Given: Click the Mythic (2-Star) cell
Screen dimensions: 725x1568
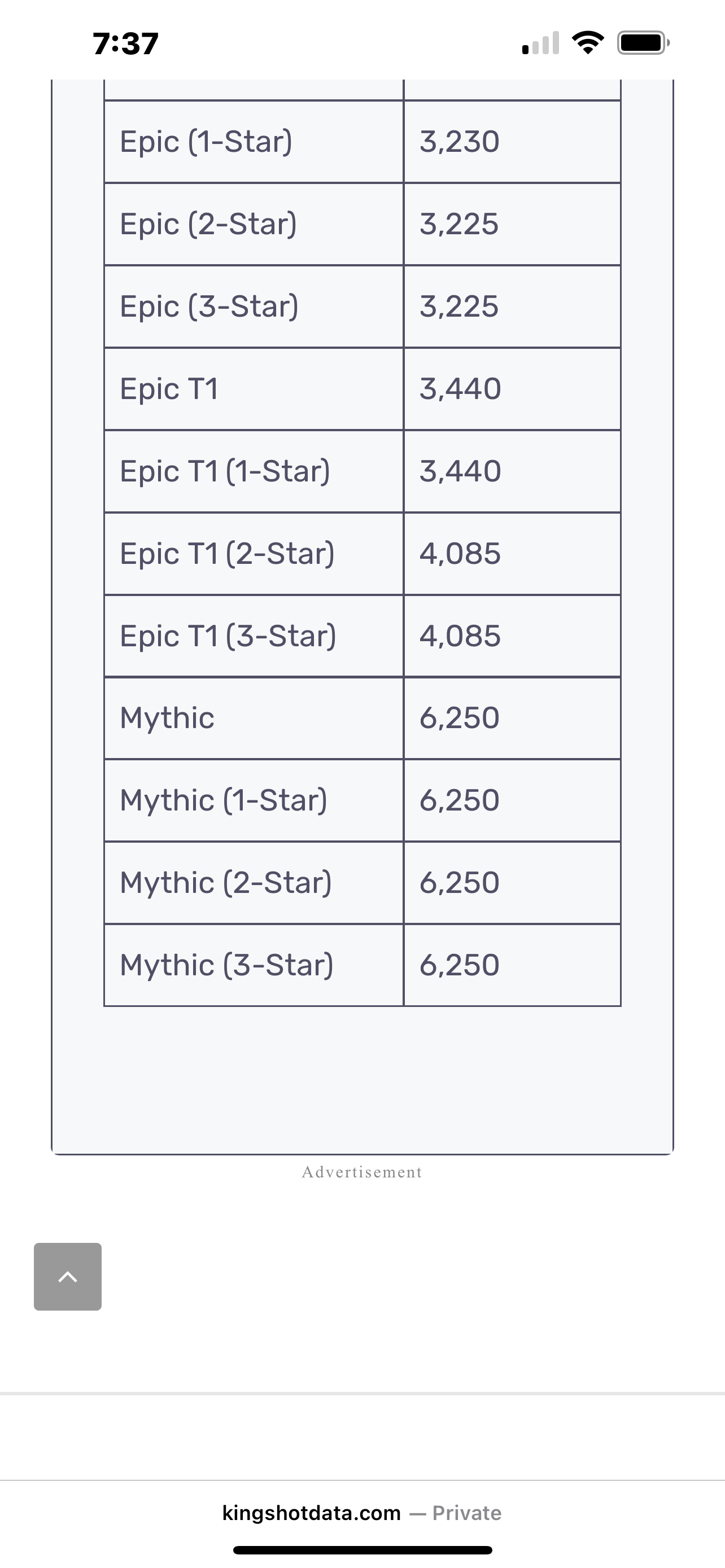Looking at the screenshot, I should pyautogui.click(x=254, y=883).
